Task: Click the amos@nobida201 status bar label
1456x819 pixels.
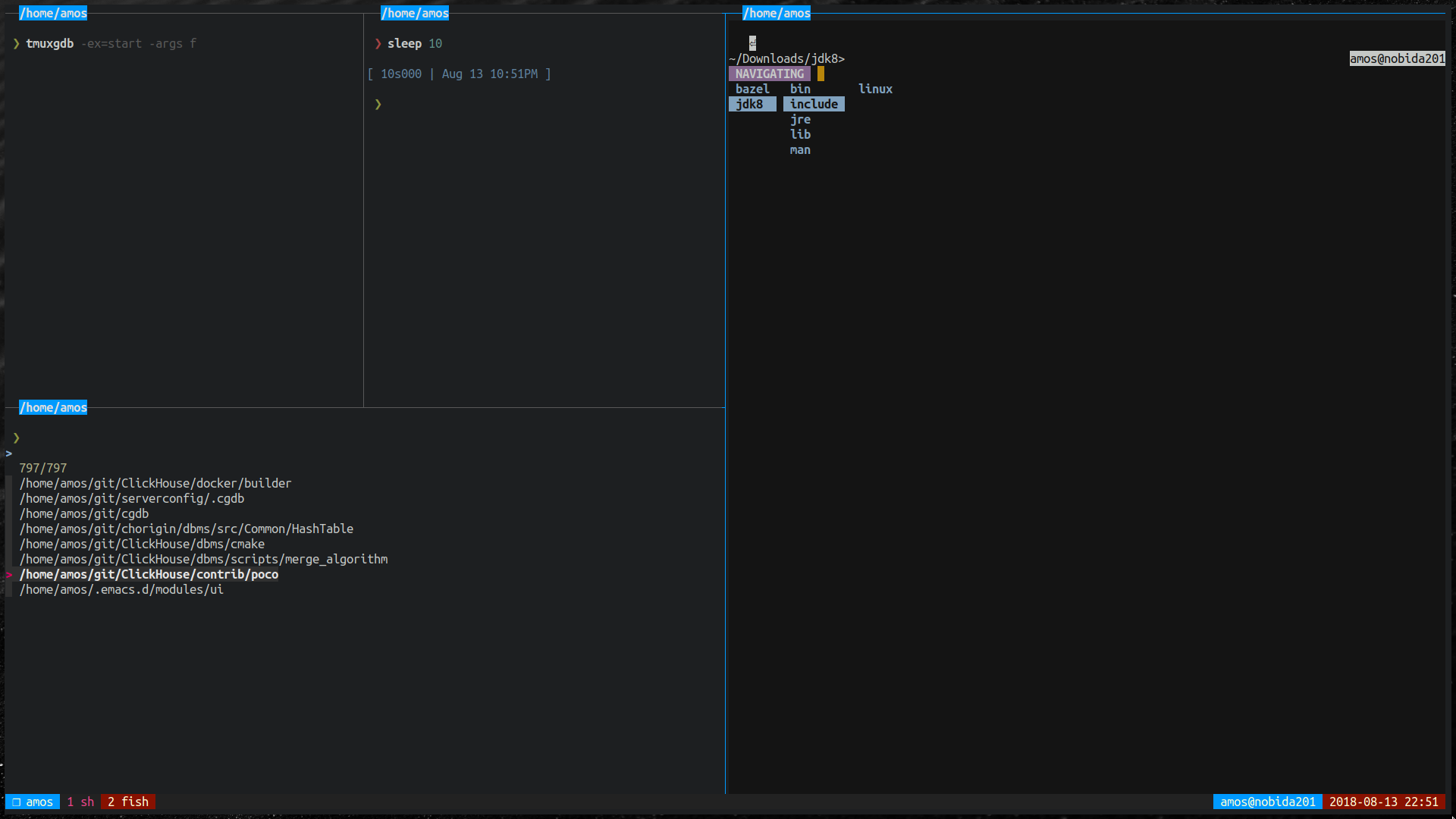Action: [1267, 802]
